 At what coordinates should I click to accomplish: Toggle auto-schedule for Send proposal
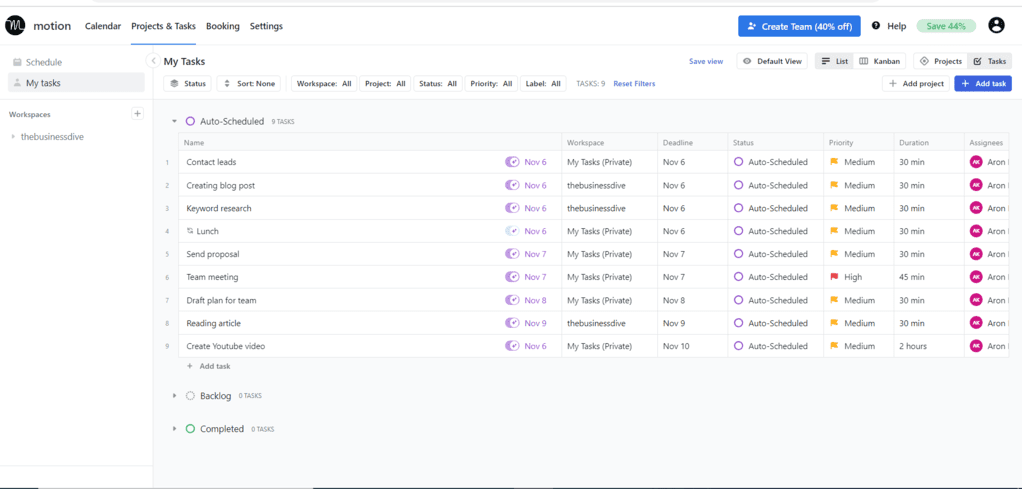pos(512,254)
